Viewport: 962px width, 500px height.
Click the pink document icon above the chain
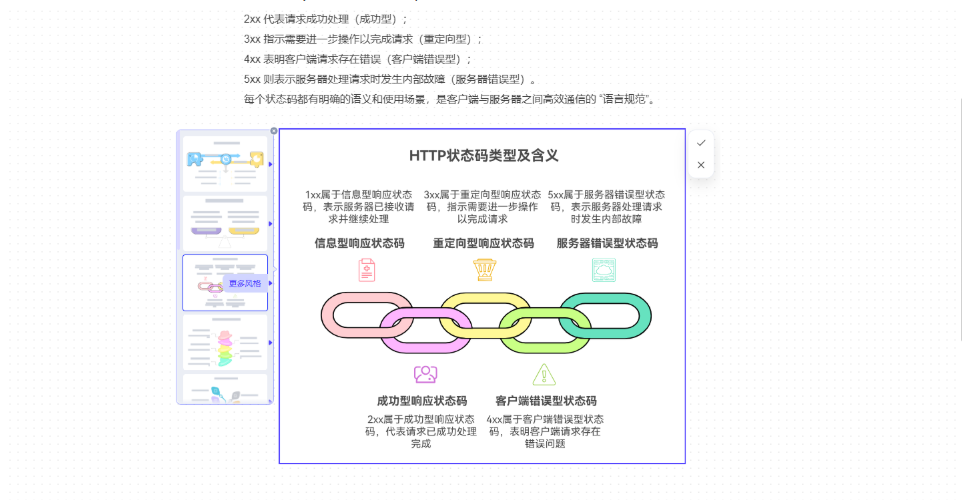[368, 270]
